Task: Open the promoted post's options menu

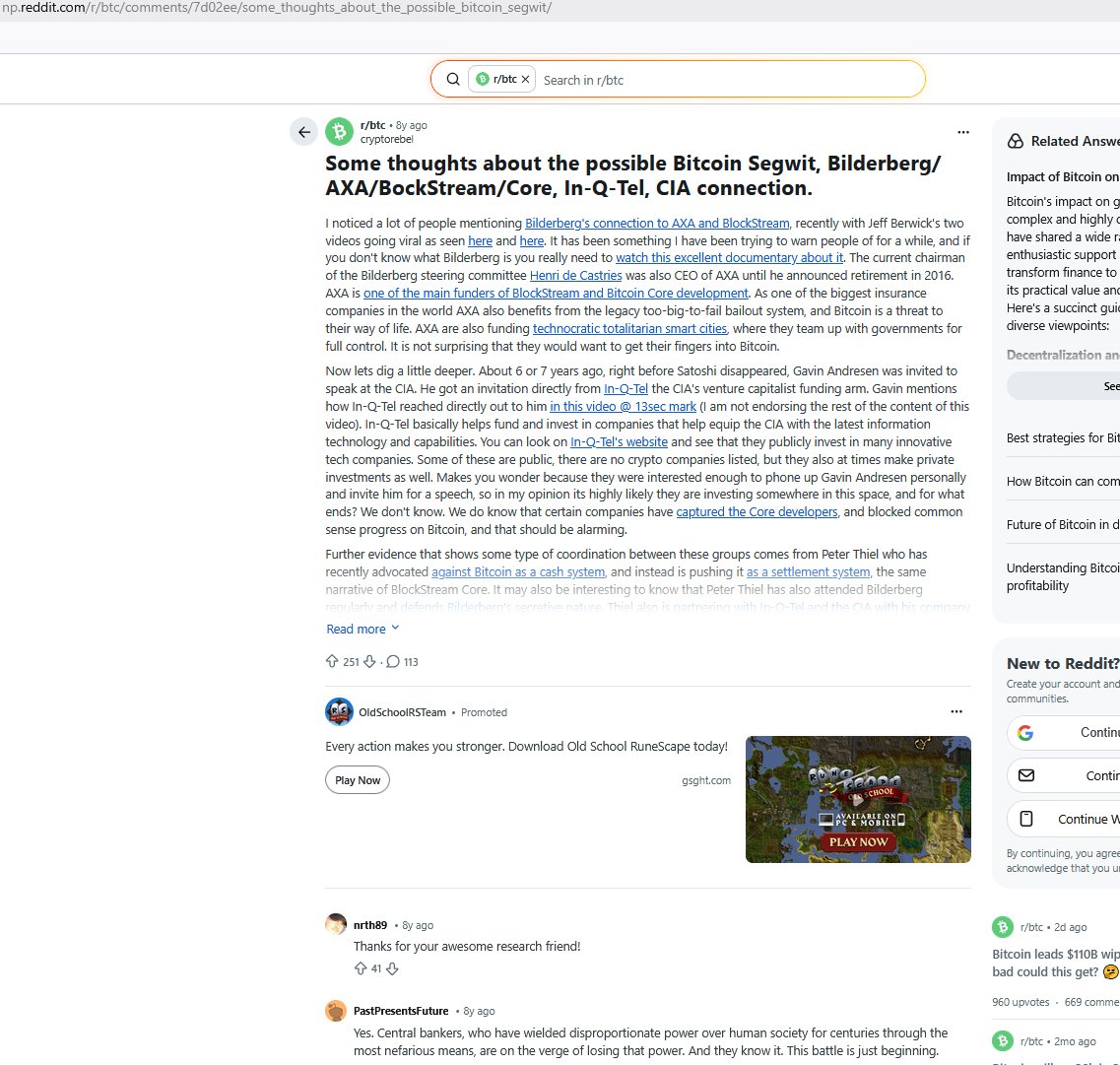Action: pyautogui.click(x=955, y=710)
